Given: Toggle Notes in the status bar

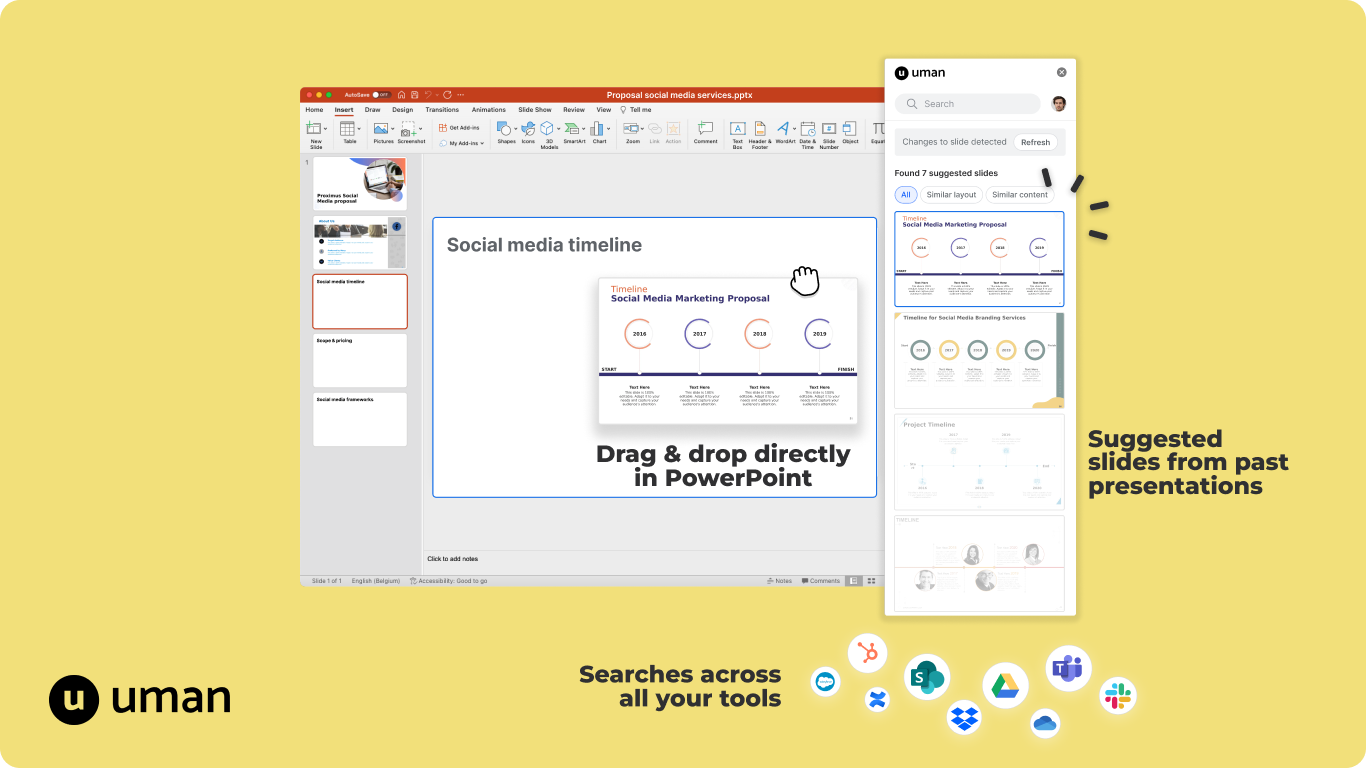Looking at the screenshot, I should [x=780, y=581].
